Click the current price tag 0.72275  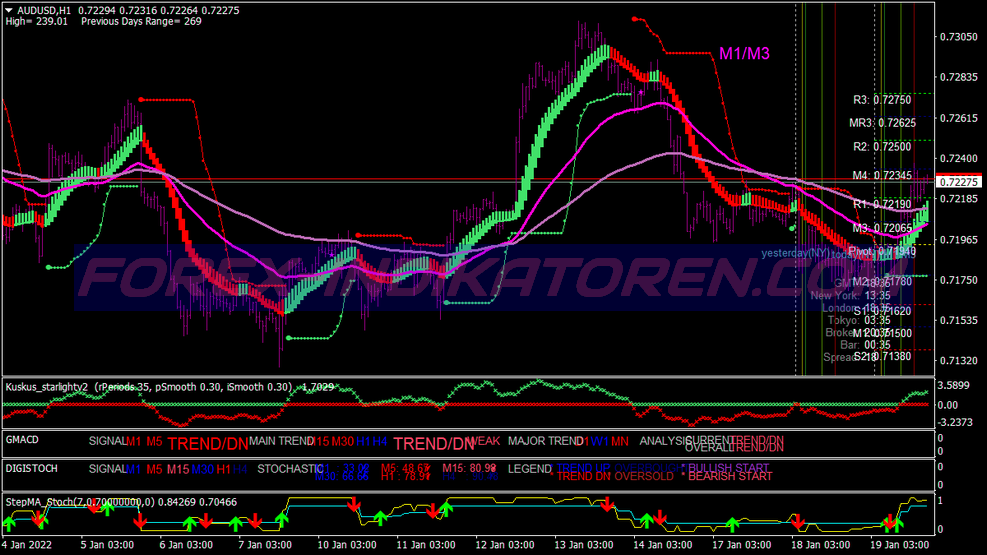(x=960, y=182)
